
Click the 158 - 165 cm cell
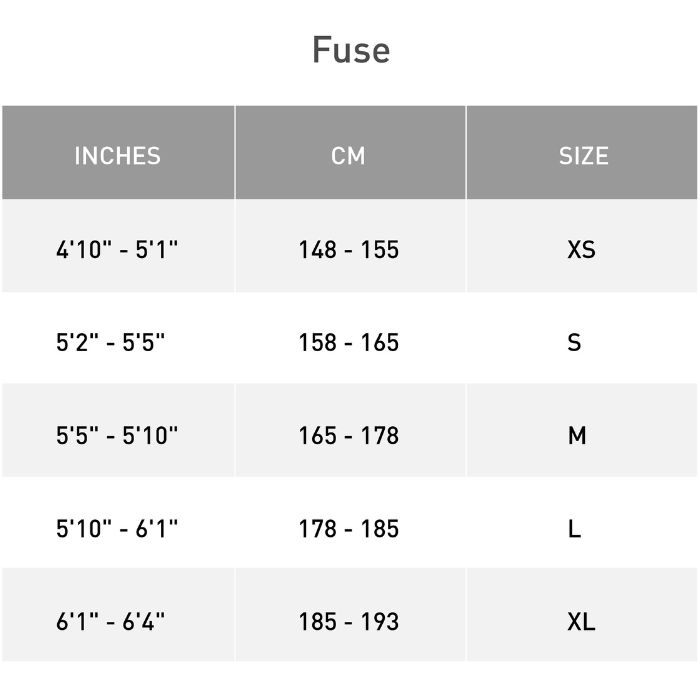[348, 342]
